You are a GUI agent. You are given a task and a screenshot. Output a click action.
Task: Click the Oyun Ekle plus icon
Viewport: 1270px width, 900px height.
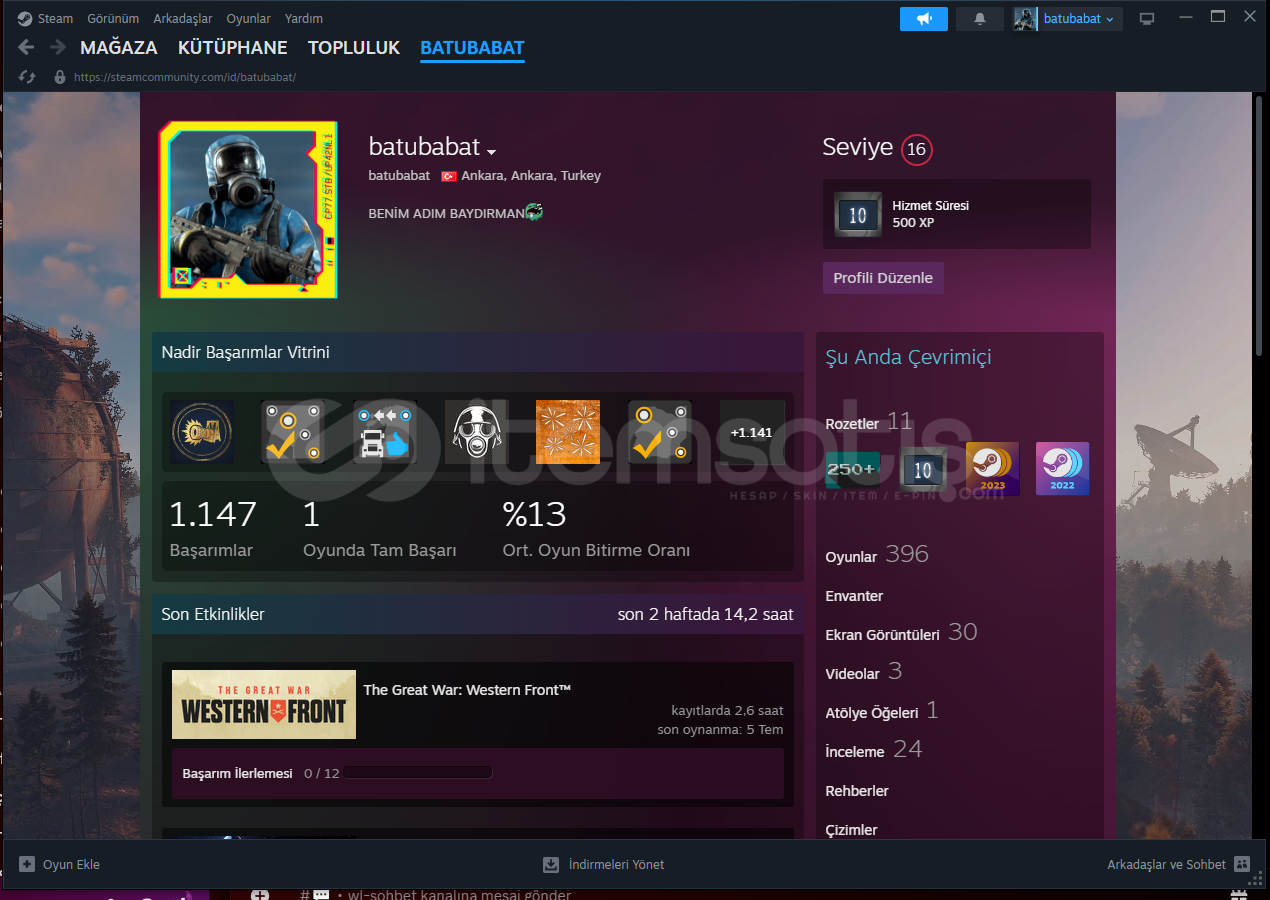(x=27, y=864)
